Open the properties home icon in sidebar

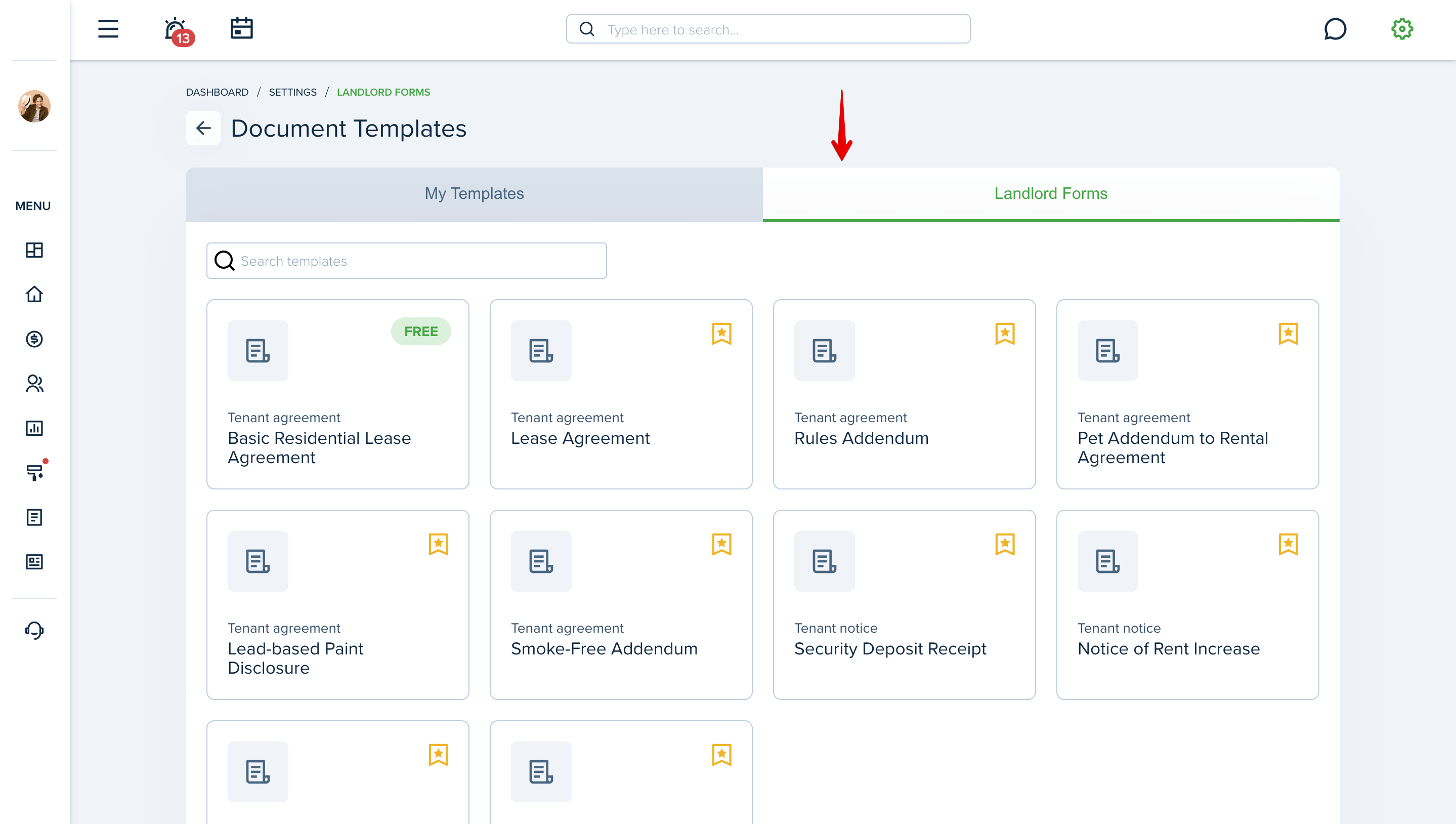pyautogui.click(x=34, y=294)
